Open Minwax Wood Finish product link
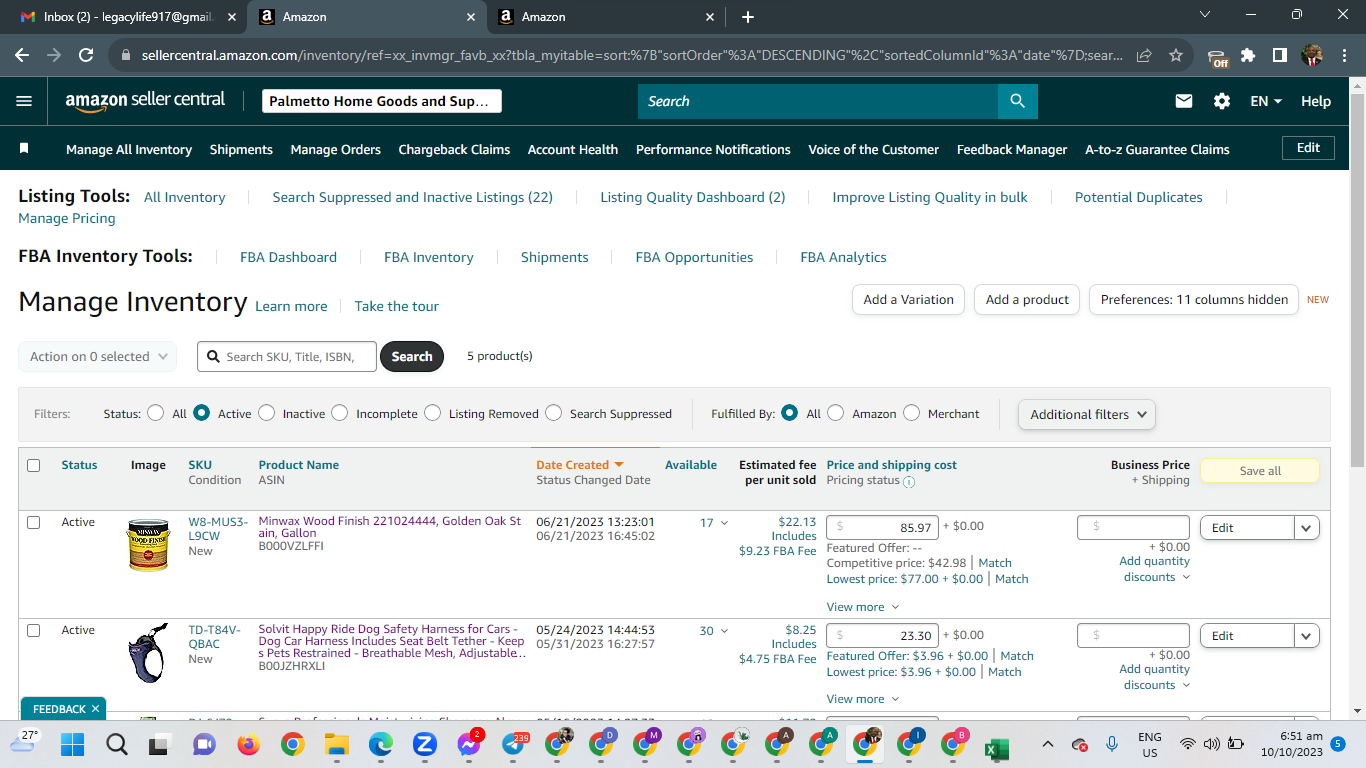Image resolution: width=1366 pixels, height=768 pixels. coord(390,527)
